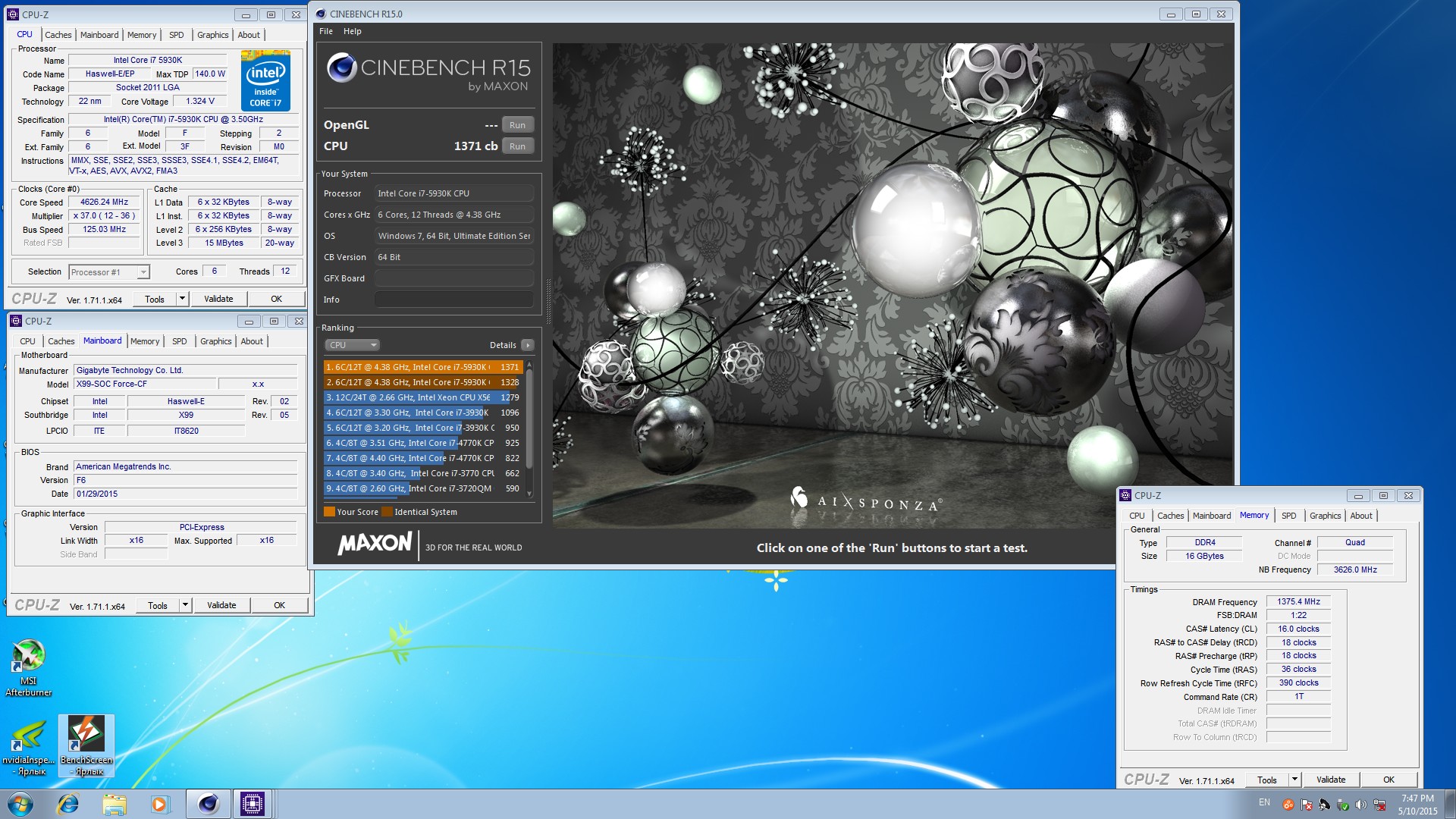Click the 1375.4 MHz DRAM Frequency value

(1298, 602)
